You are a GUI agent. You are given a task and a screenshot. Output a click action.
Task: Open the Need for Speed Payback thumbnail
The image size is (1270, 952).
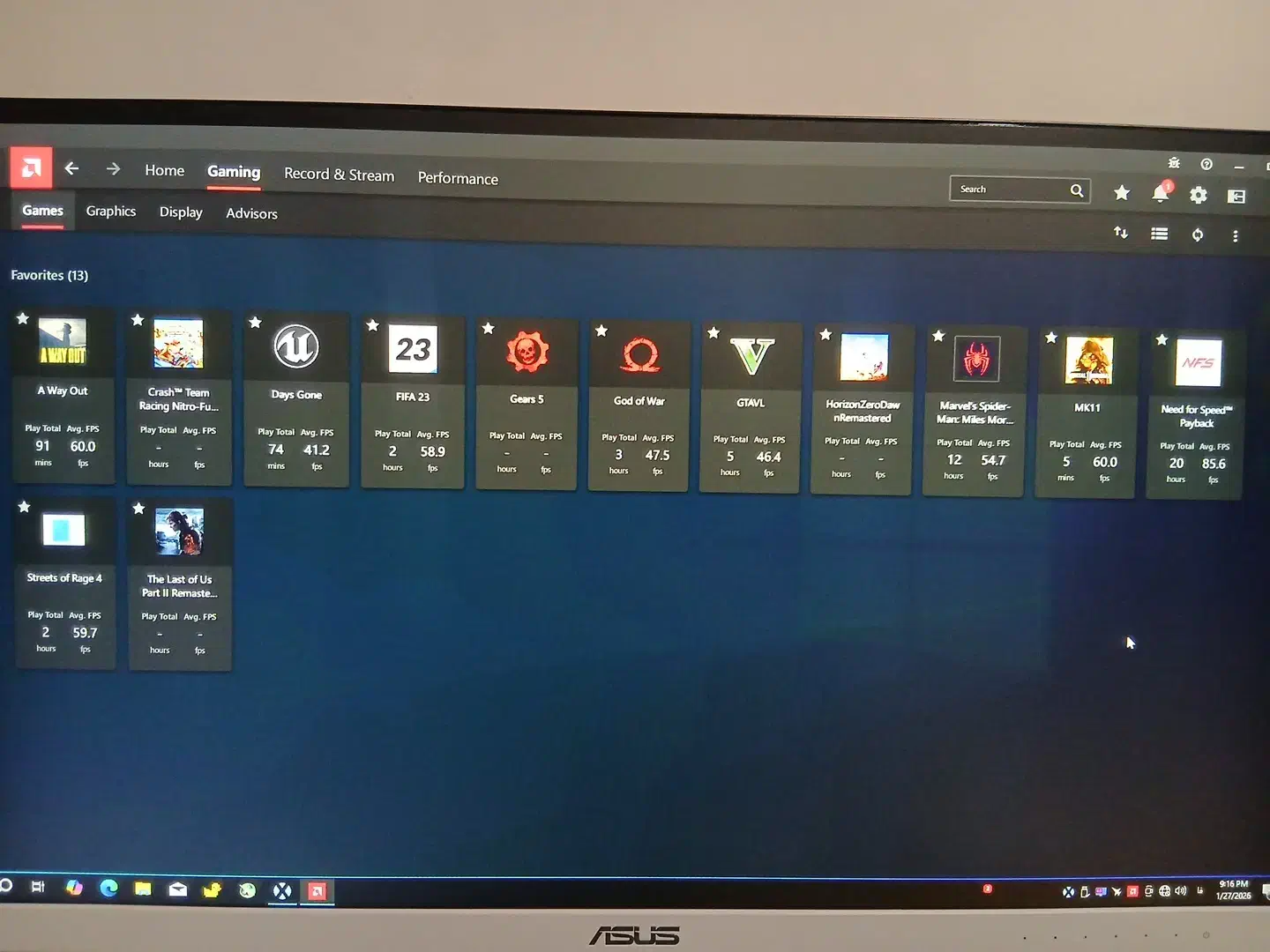1198,362
